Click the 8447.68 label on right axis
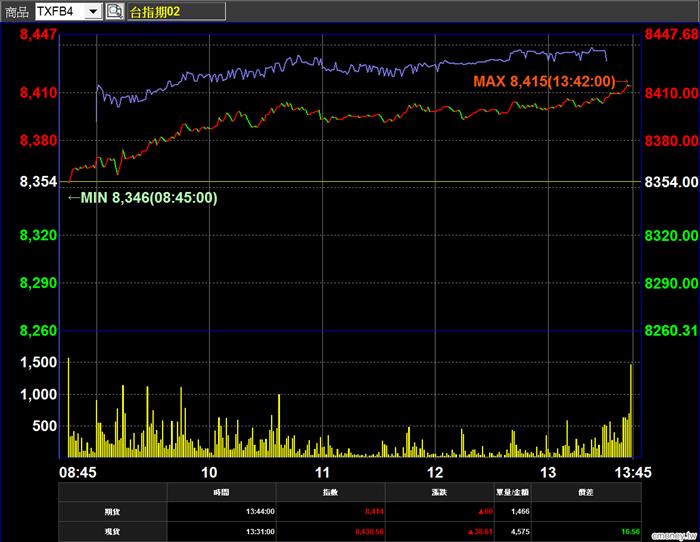700x542 pixels. coord(671,34)
